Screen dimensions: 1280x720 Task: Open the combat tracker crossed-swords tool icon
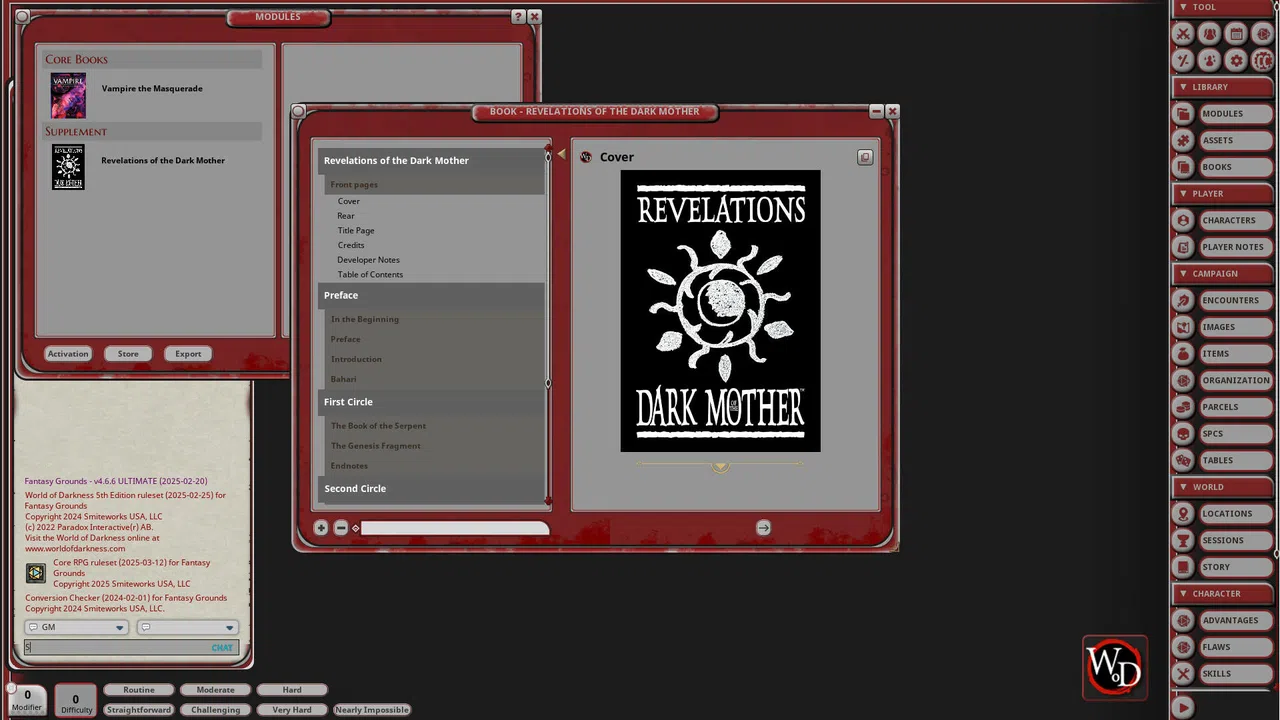[x=1183, y=34]
